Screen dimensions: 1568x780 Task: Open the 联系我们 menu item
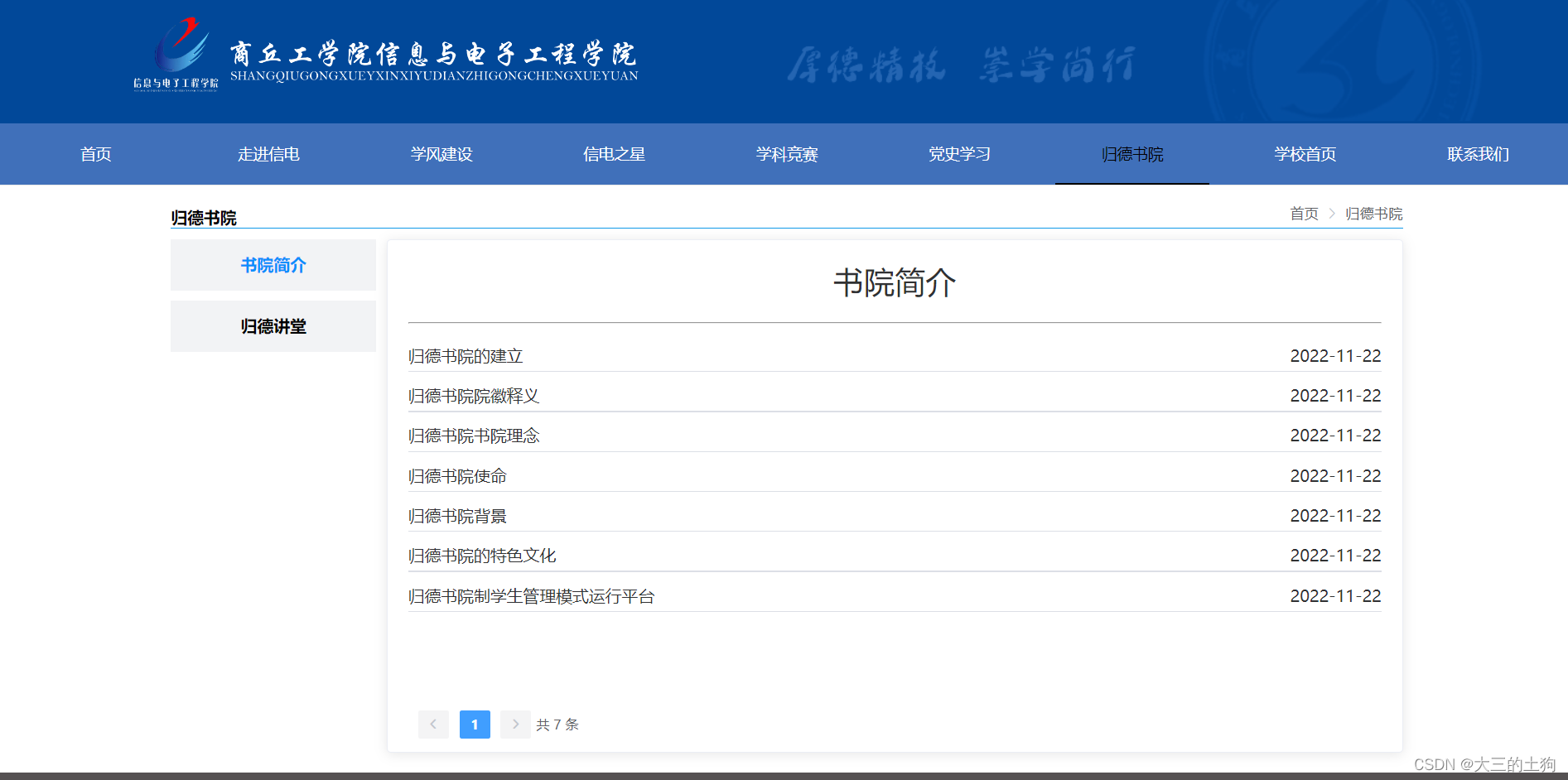(1477, 154)
